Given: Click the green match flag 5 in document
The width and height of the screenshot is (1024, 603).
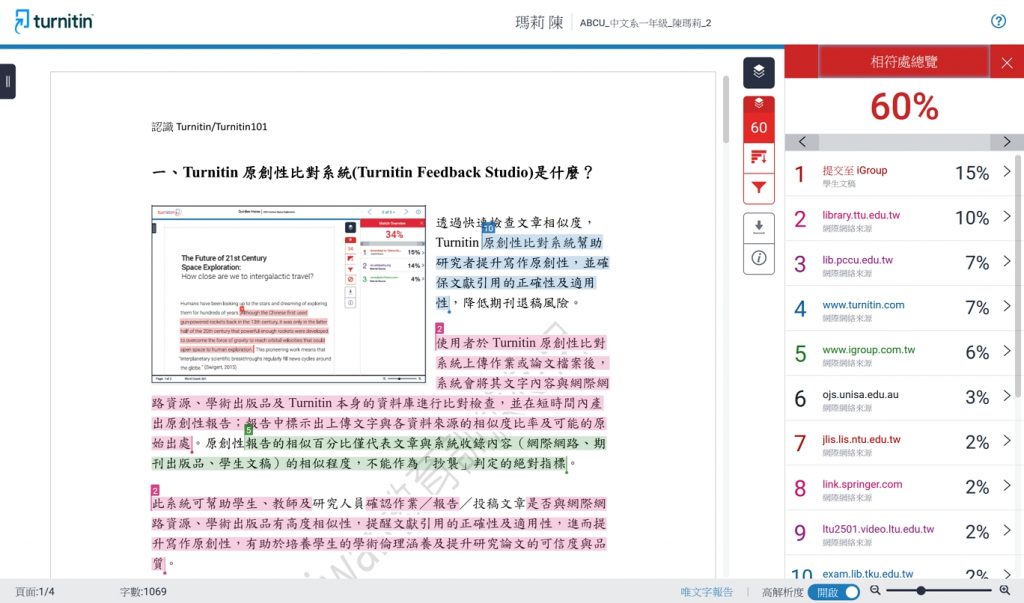Looking at the screenshot, I should tap(248, 430).
